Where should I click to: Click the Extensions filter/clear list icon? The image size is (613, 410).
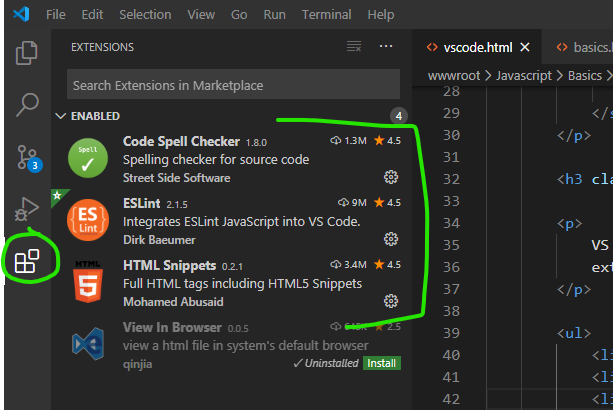353,47
